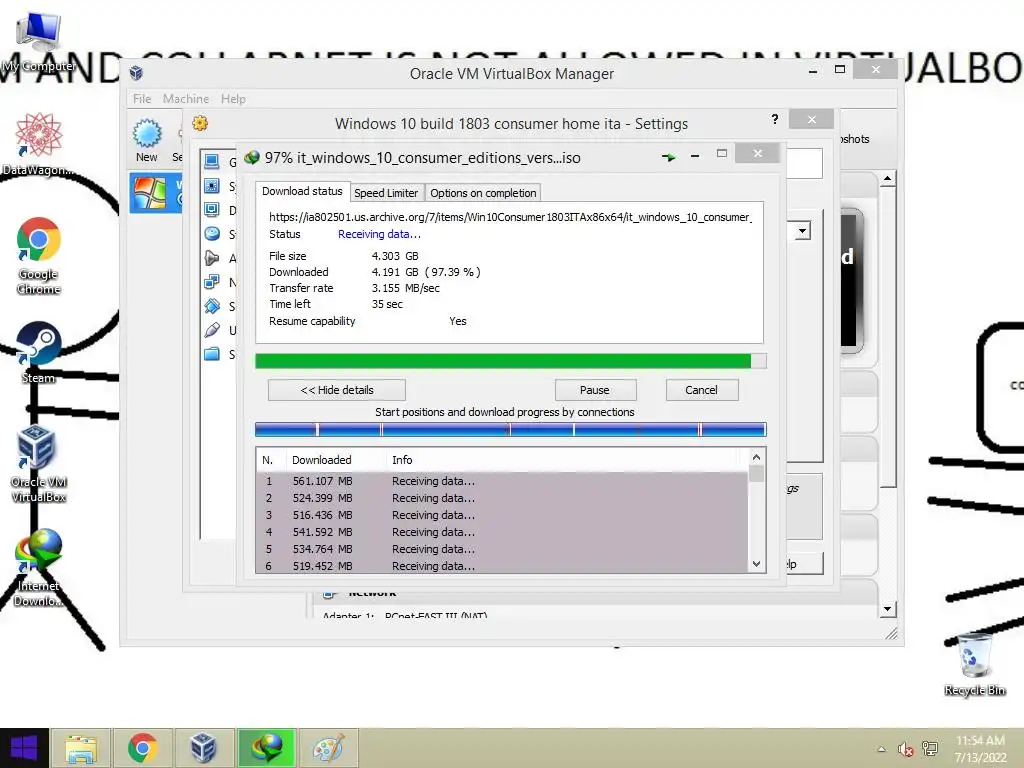Switch to VirtualBox on the taskbar

point(203,748)
